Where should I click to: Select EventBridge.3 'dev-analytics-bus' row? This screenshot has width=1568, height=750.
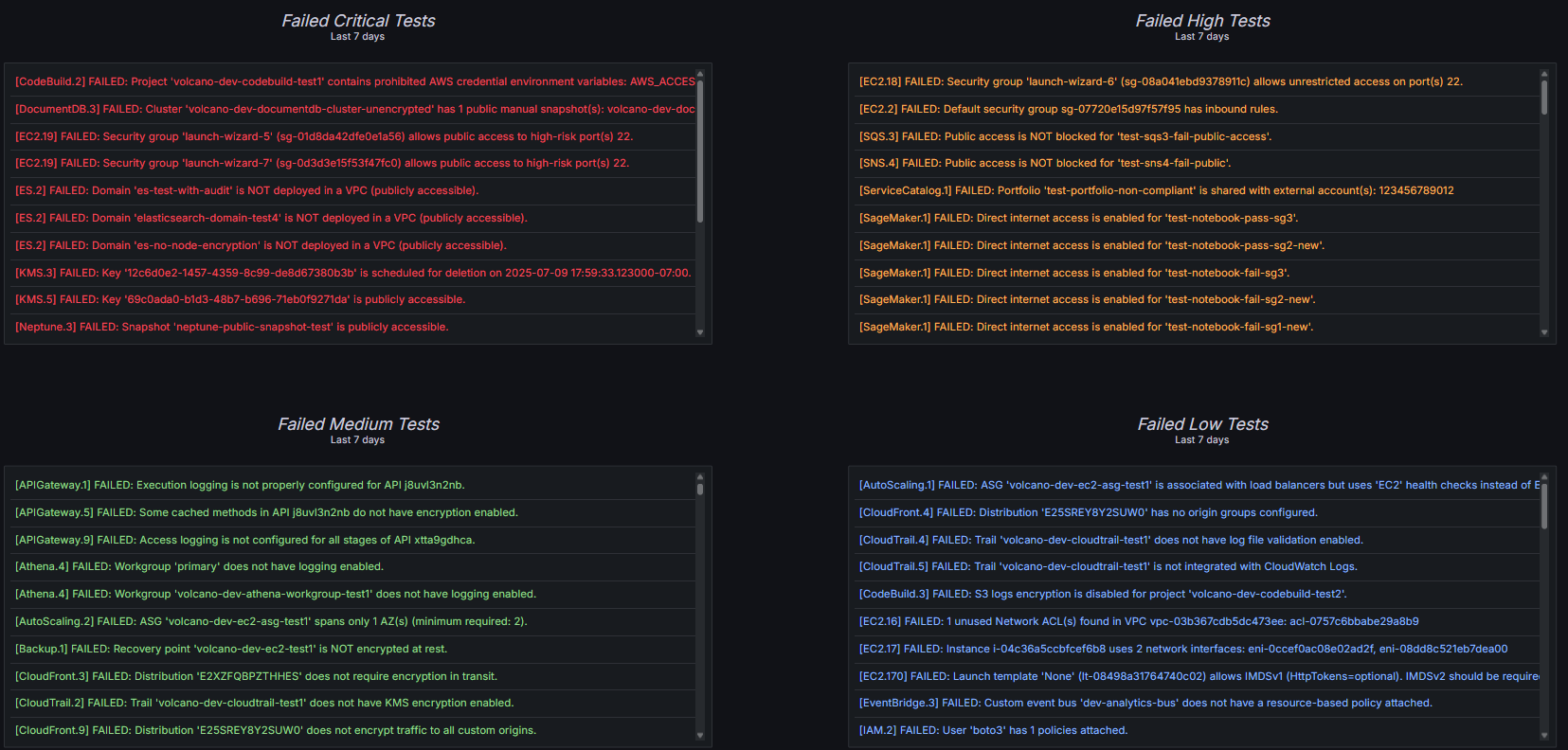[1195, 703]
